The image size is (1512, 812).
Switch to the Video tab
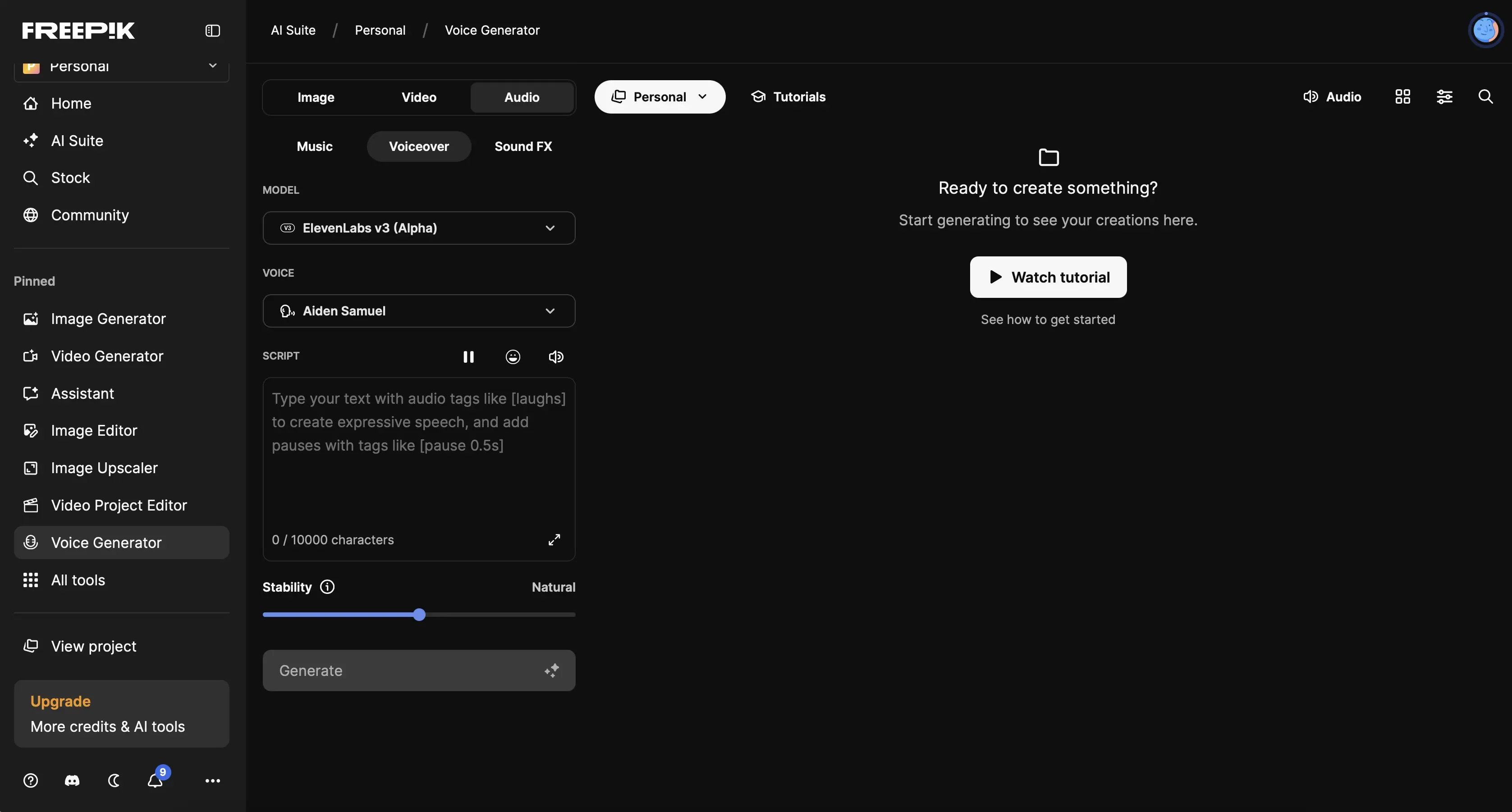(x=418, y=97)
